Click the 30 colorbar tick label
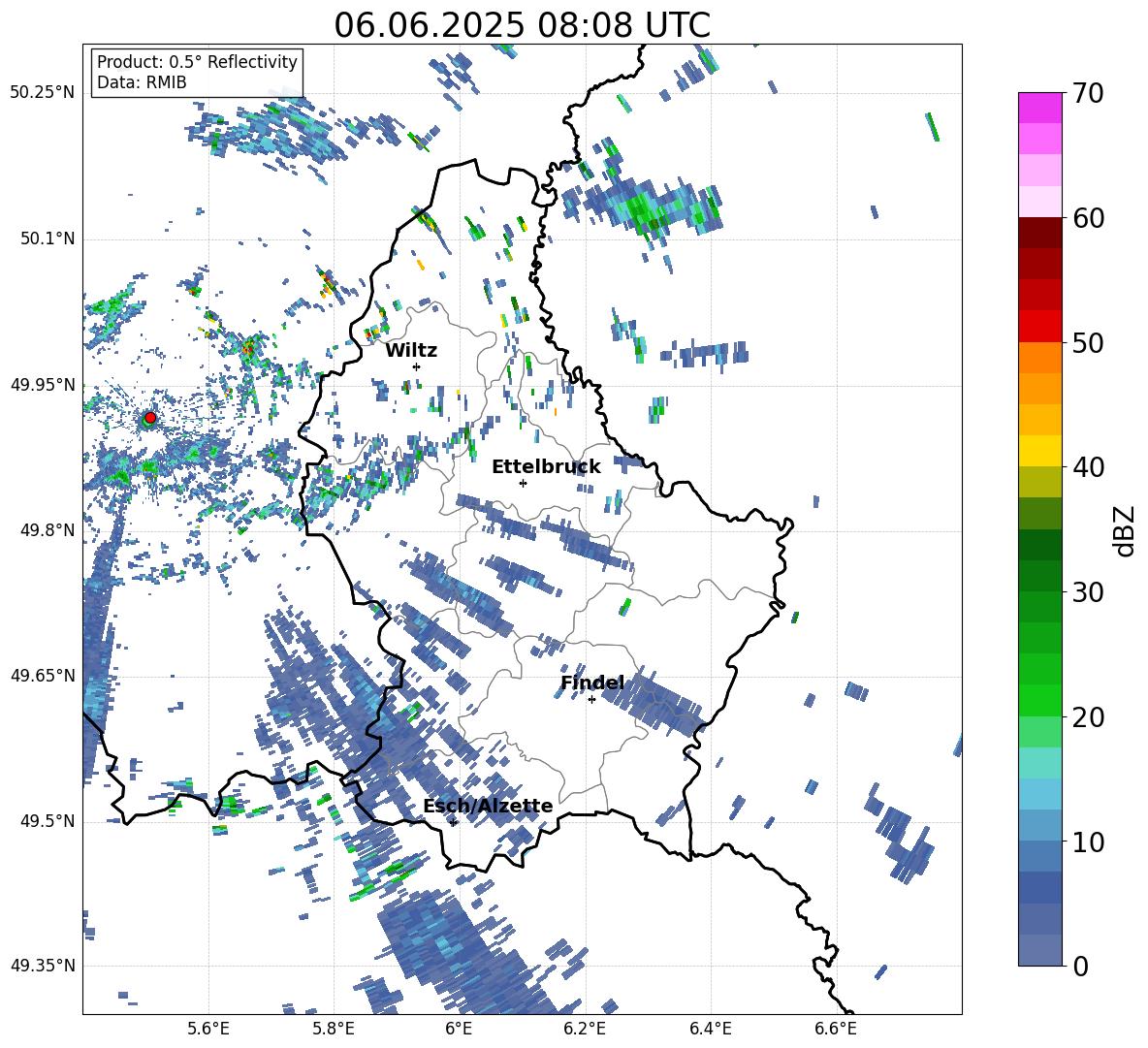1148x1048 pixels. [1088, 592]
